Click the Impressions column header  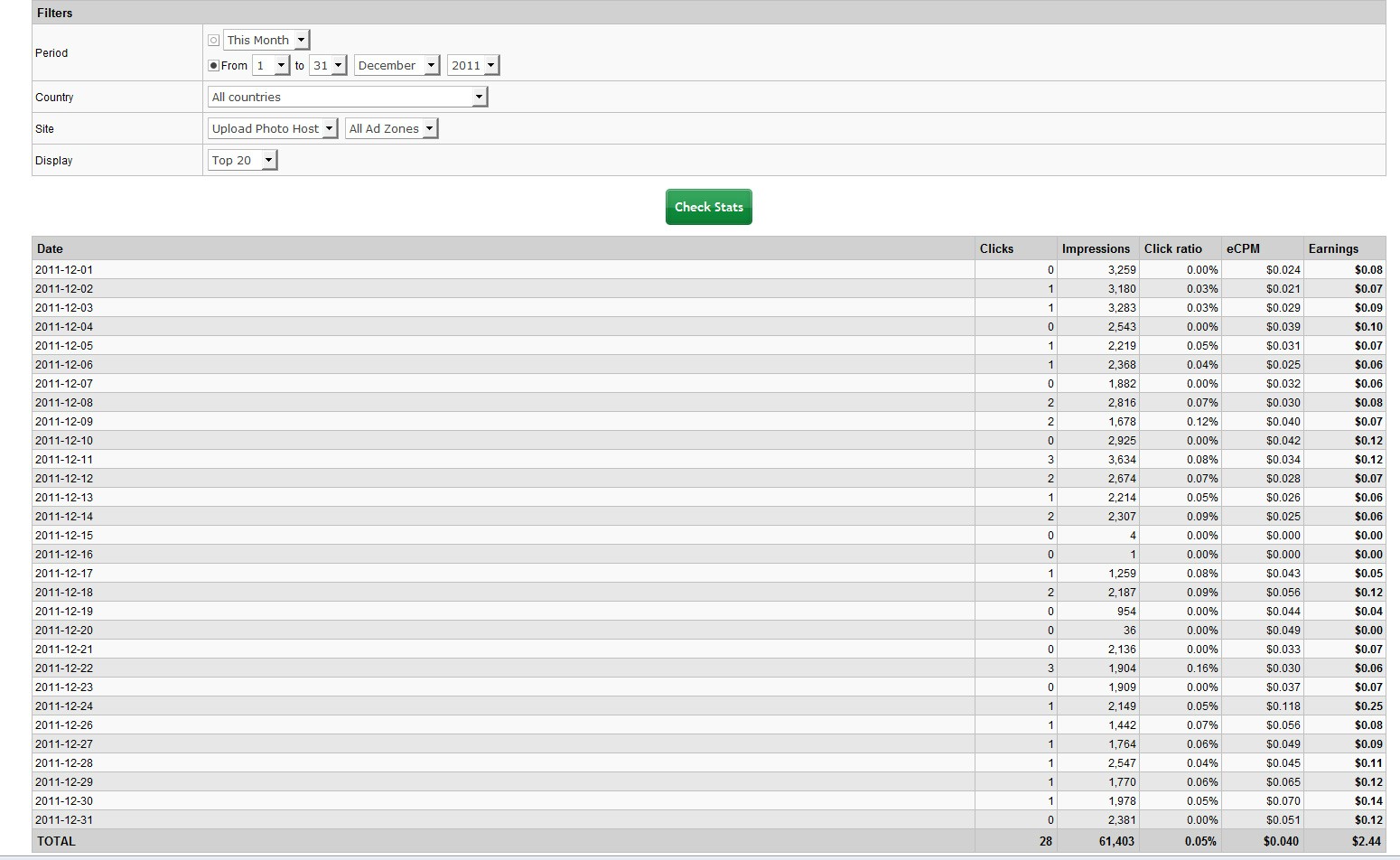coord(1096,248)
